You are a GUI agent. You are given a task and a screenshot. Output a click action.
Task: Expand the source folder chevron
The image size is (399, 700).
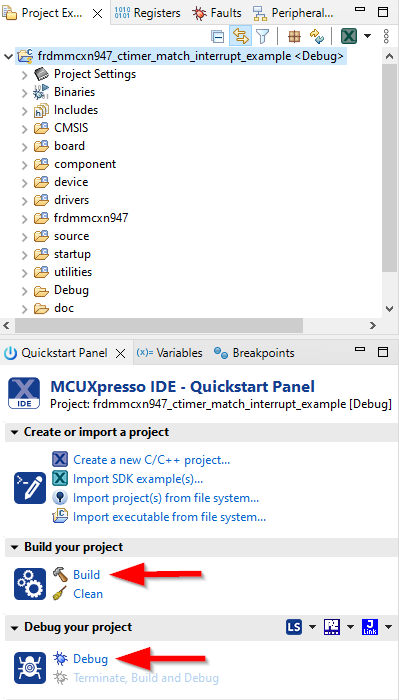(25, 237)
